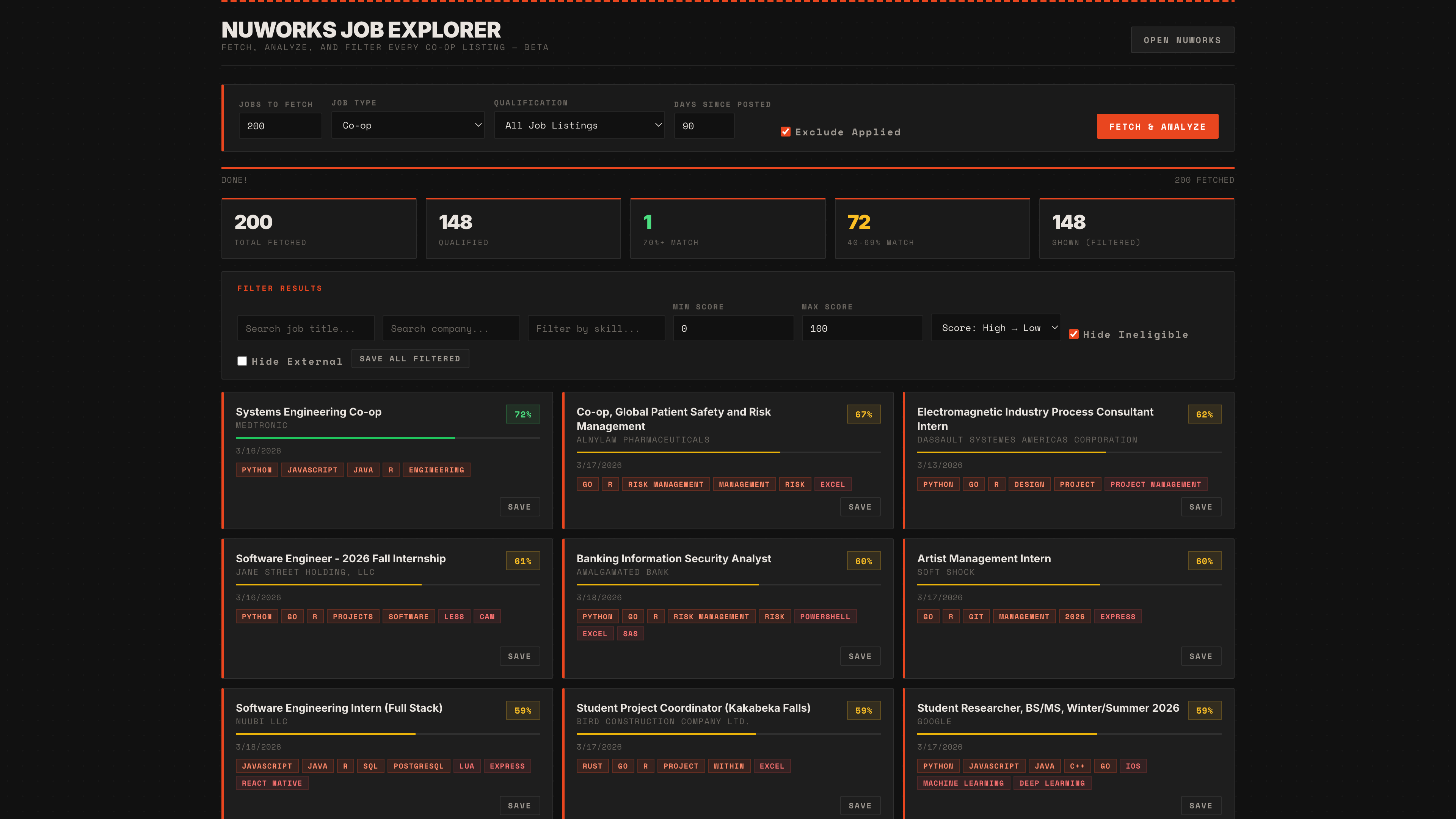1456x819 pixels.
Task: Open NuWorks with the top-right button
Action: point(1183,39)
